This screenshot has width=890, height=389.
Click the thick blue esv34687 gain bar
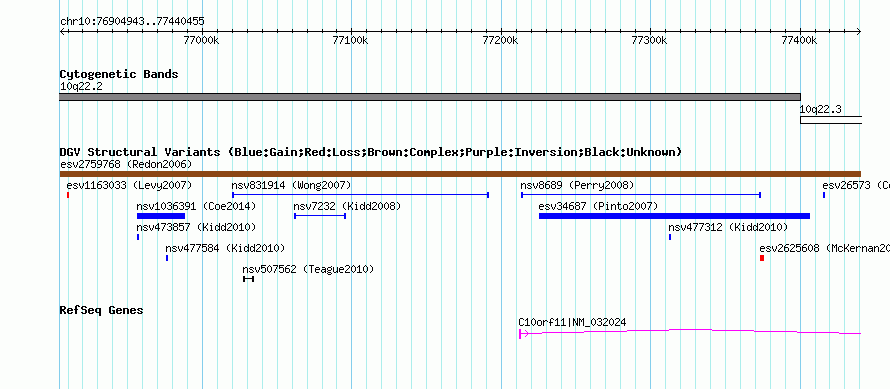(674, 216)
